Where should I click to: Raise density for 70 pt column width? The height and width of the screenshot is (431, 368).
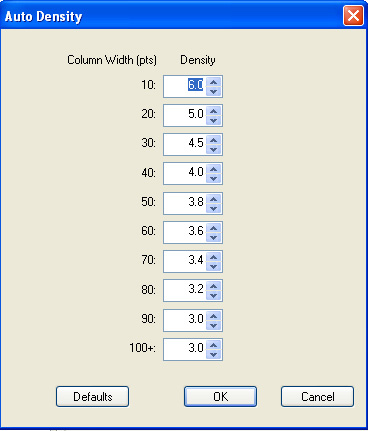(x=213, y=257)
